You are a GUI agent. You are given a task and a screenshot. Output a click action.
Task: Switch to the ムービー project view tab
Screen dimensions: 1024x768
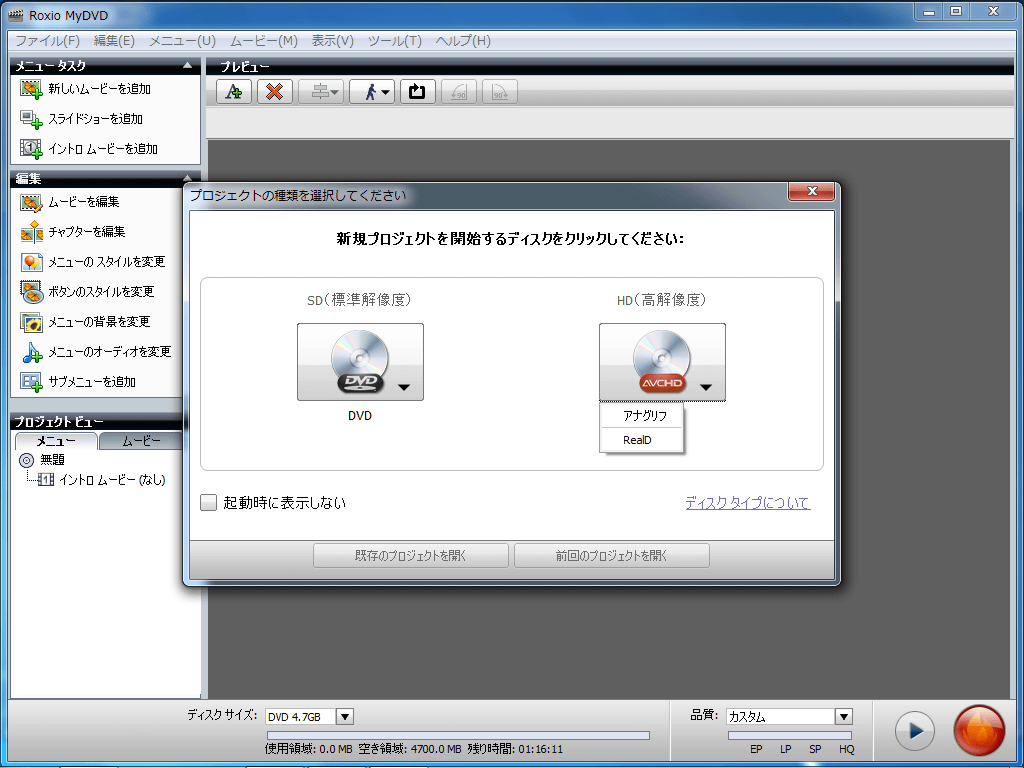(141, 441)
